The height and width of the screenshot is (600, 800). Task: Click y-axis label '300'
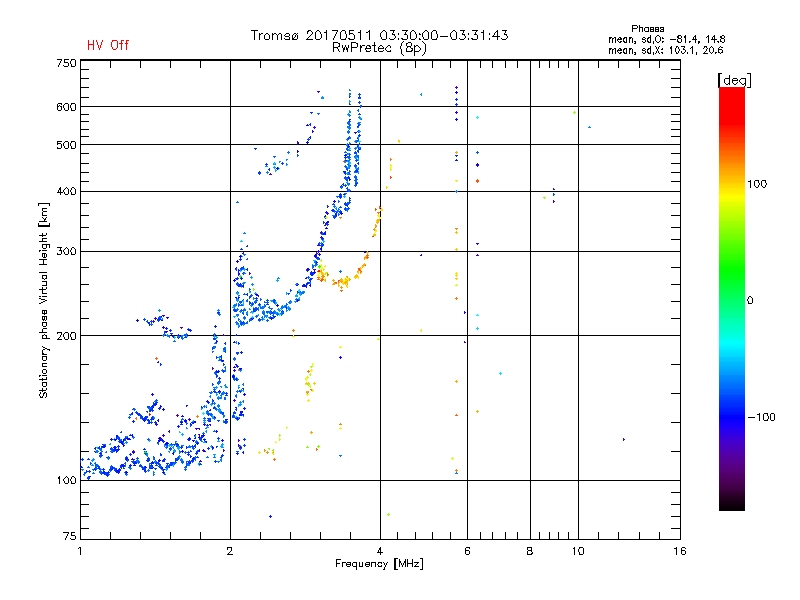point(66,252)
